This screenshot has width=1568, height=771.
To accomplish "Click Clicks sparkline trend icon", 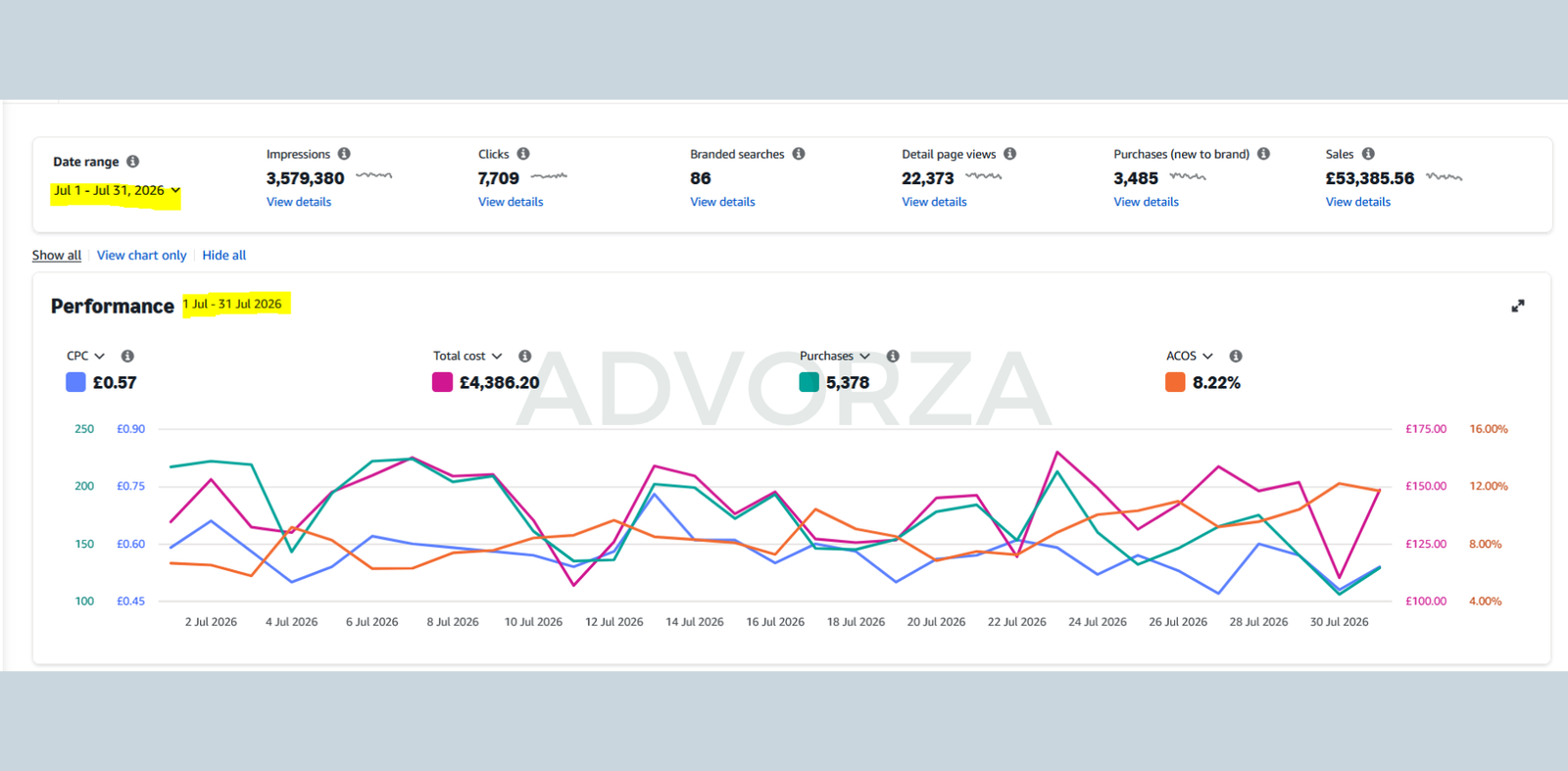I will tap(549, 176).
